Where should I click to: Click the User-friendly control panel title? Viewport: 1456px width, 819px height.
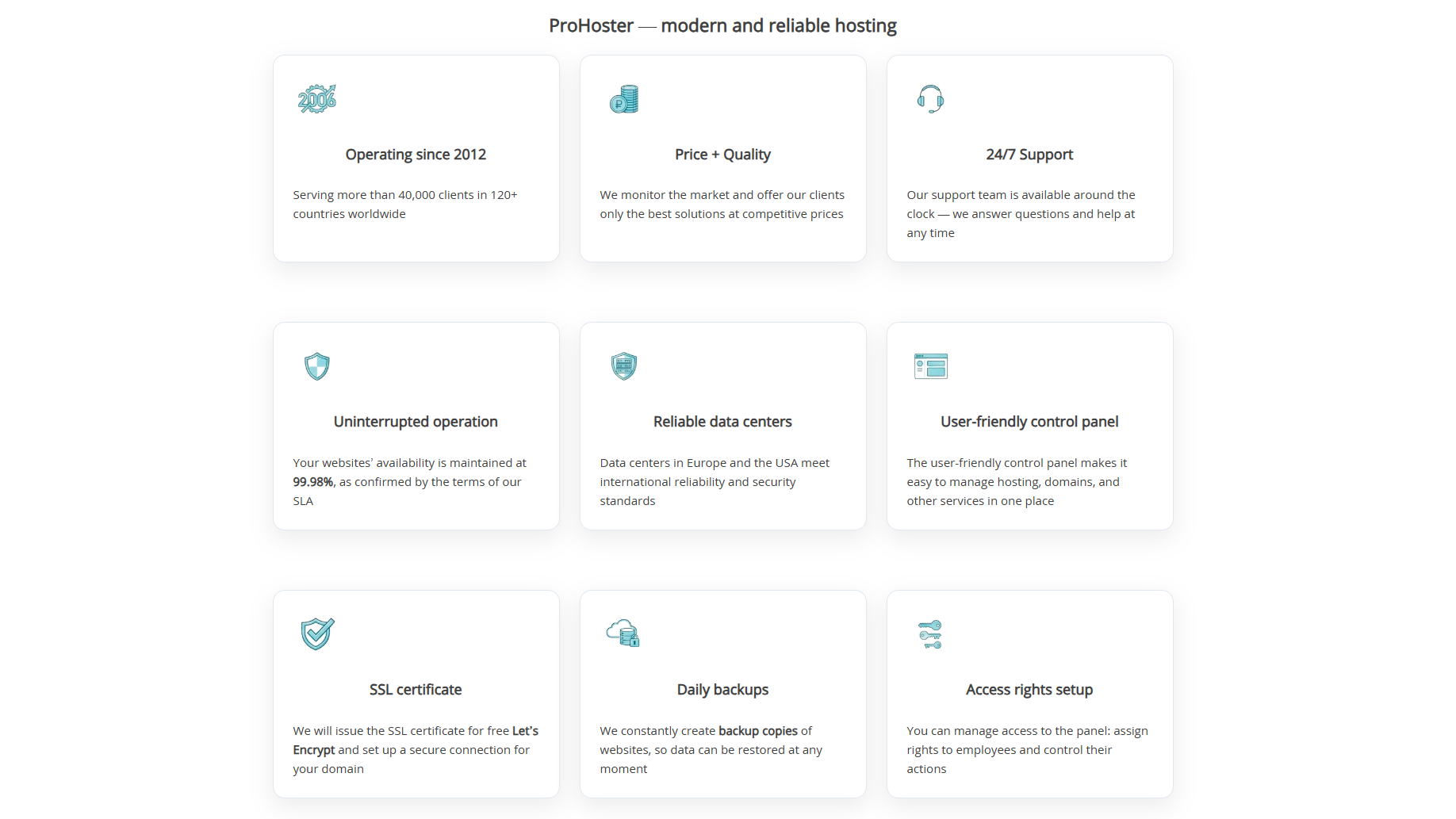pos(1029,422)
